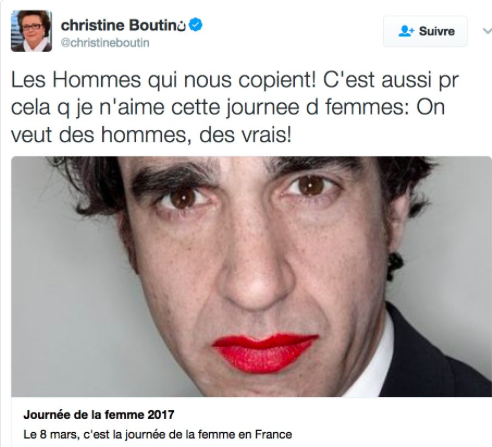This screenshot has width=492, height=447.
Task: Click the @christineboutin handle
Action: pos(105,43)
